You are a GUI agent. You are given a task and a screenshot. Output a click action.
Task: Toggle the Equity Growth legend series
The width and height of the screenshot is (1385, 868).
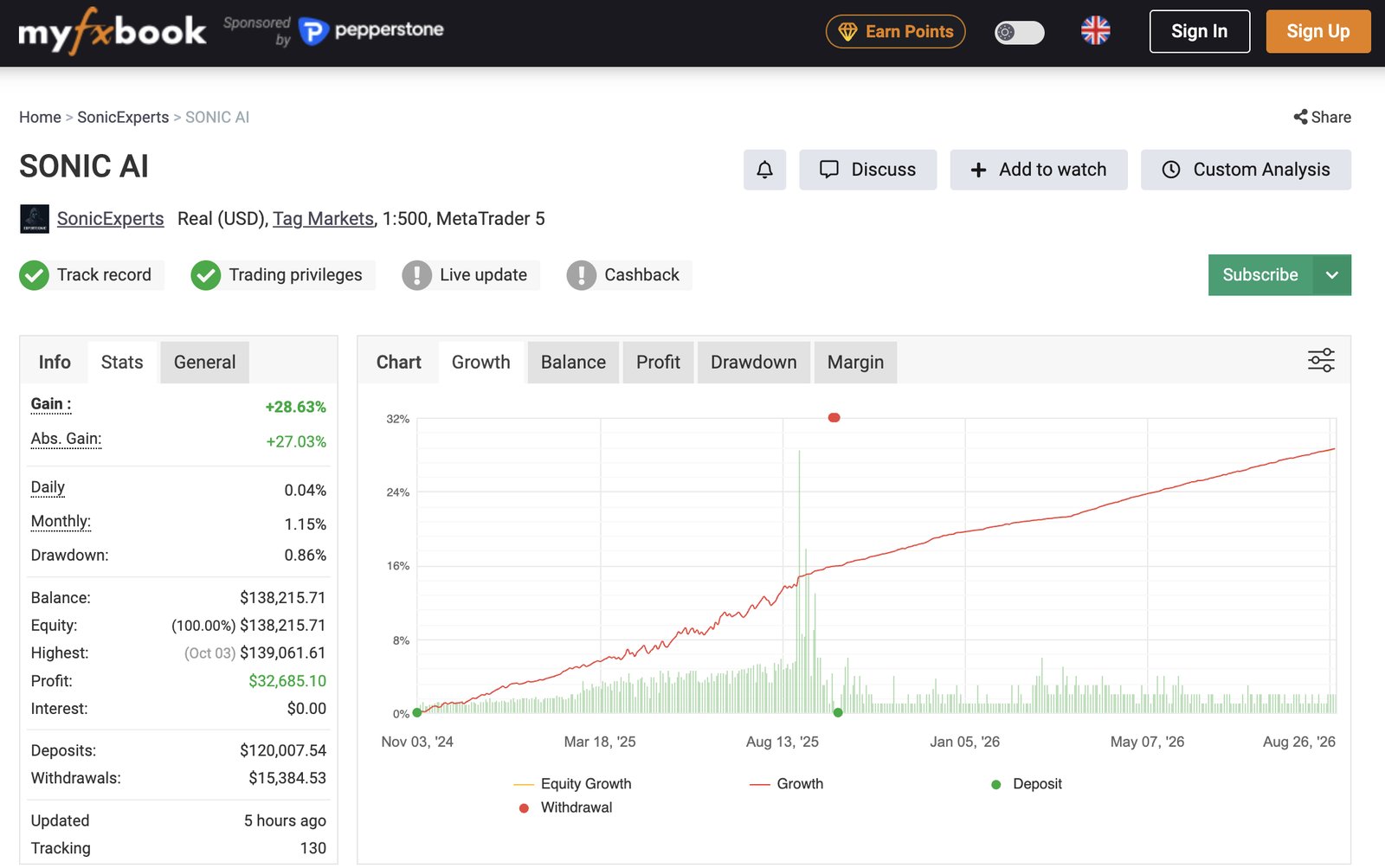pyautogui.click(x=572, y=784)
